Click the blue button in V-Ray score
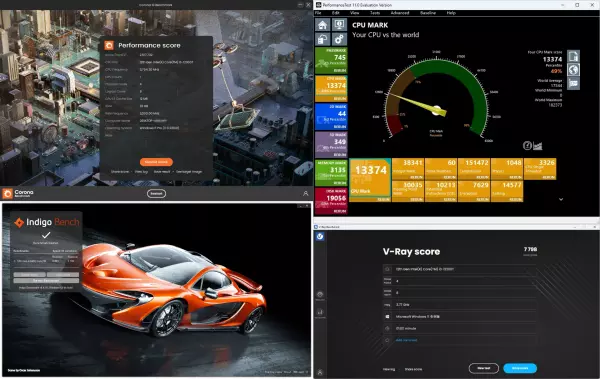 [x=520, y=368]
